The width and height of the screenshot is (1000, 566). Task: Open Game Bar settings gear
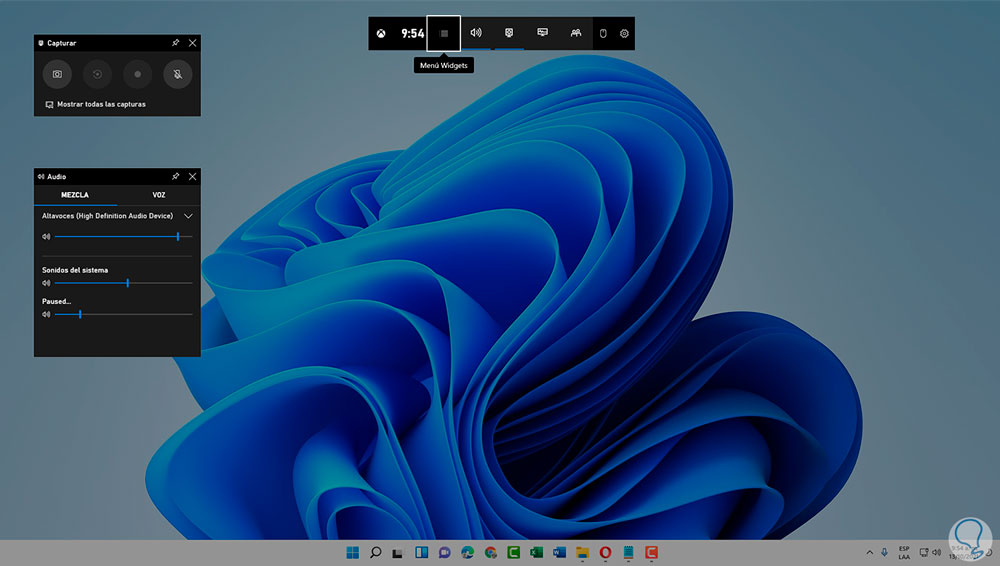tap(624, 33)
